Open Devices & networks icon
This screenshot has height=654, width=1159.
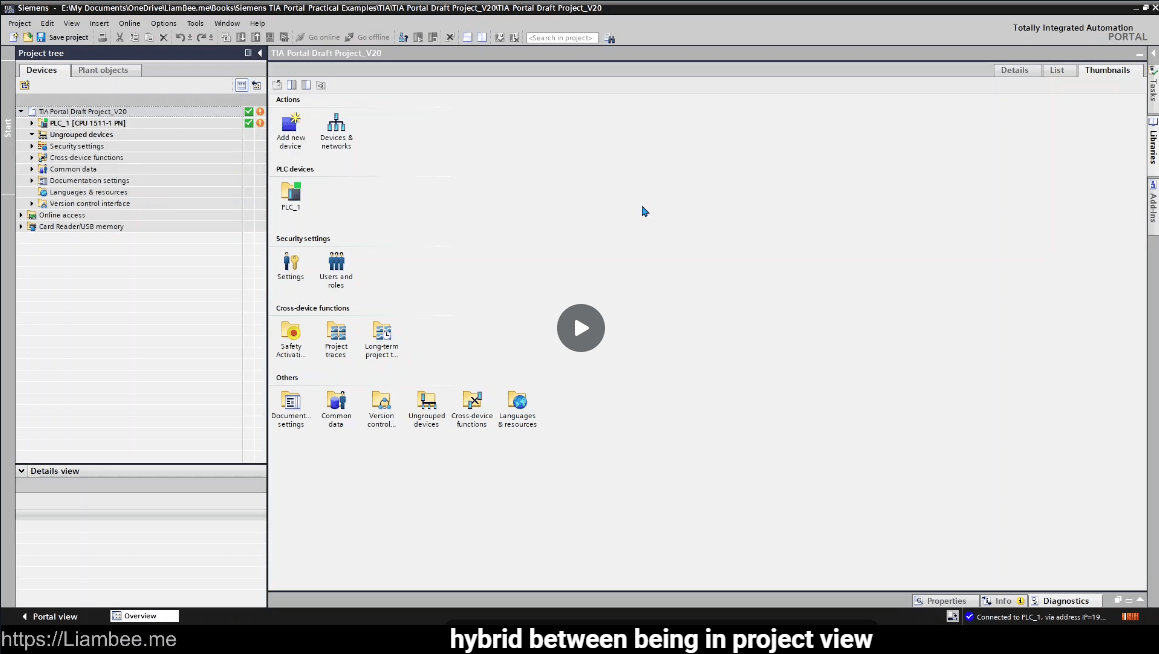(x=336, y=124)
